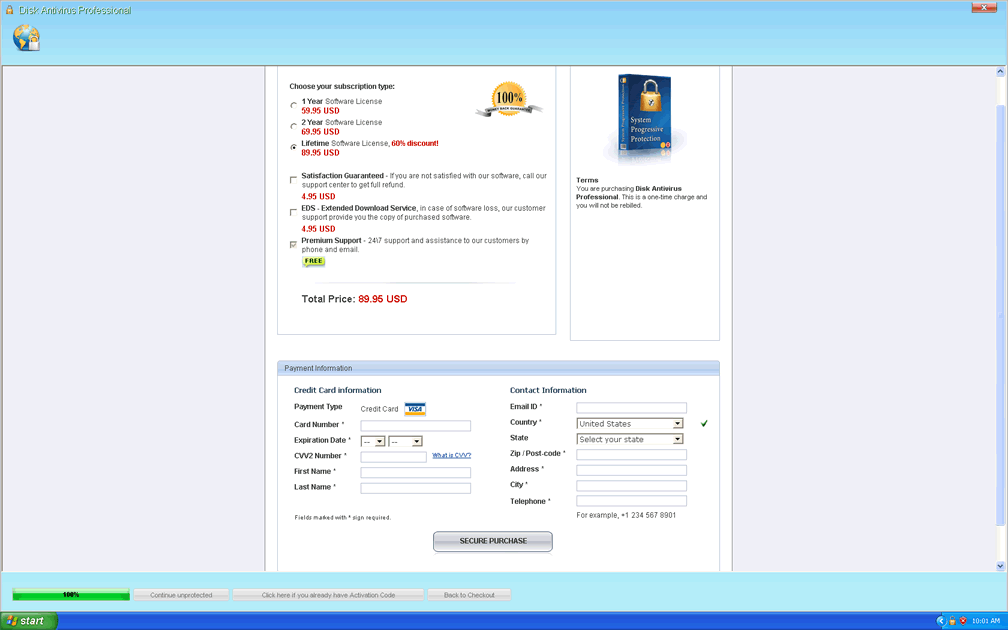Open the expiration month dropdown
Screen dimensions: 1008x630
click(373, 441)
